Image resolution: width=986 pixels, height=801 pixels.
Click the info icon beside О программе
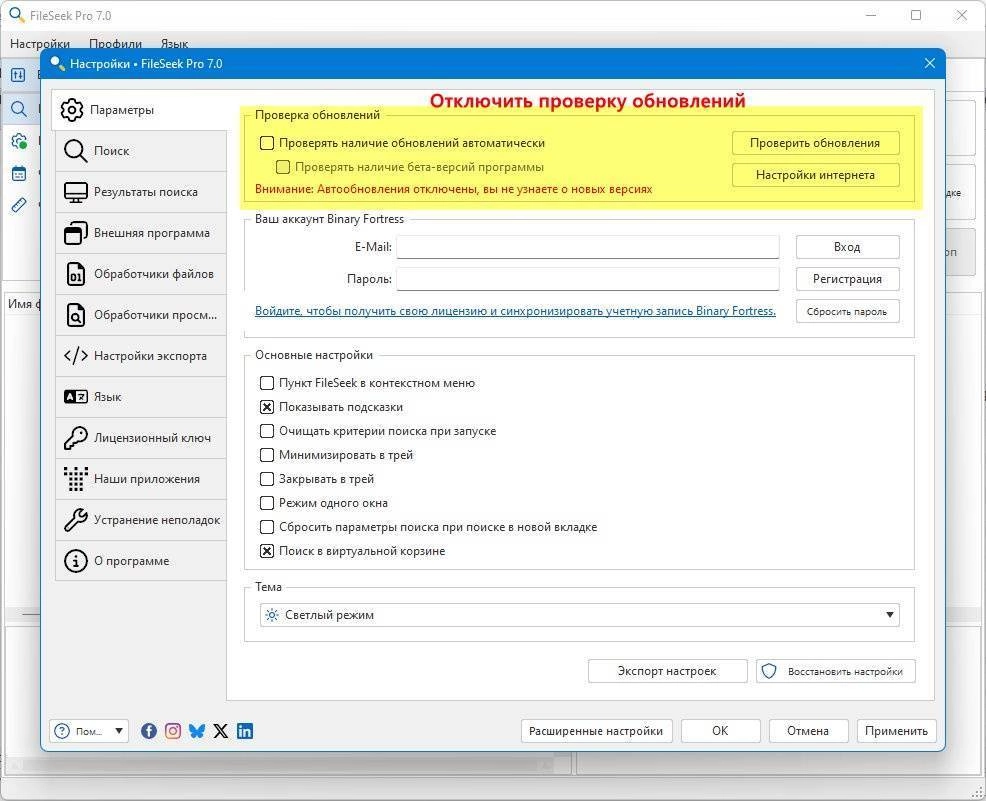pyautogui.click(x=75, y=561)
